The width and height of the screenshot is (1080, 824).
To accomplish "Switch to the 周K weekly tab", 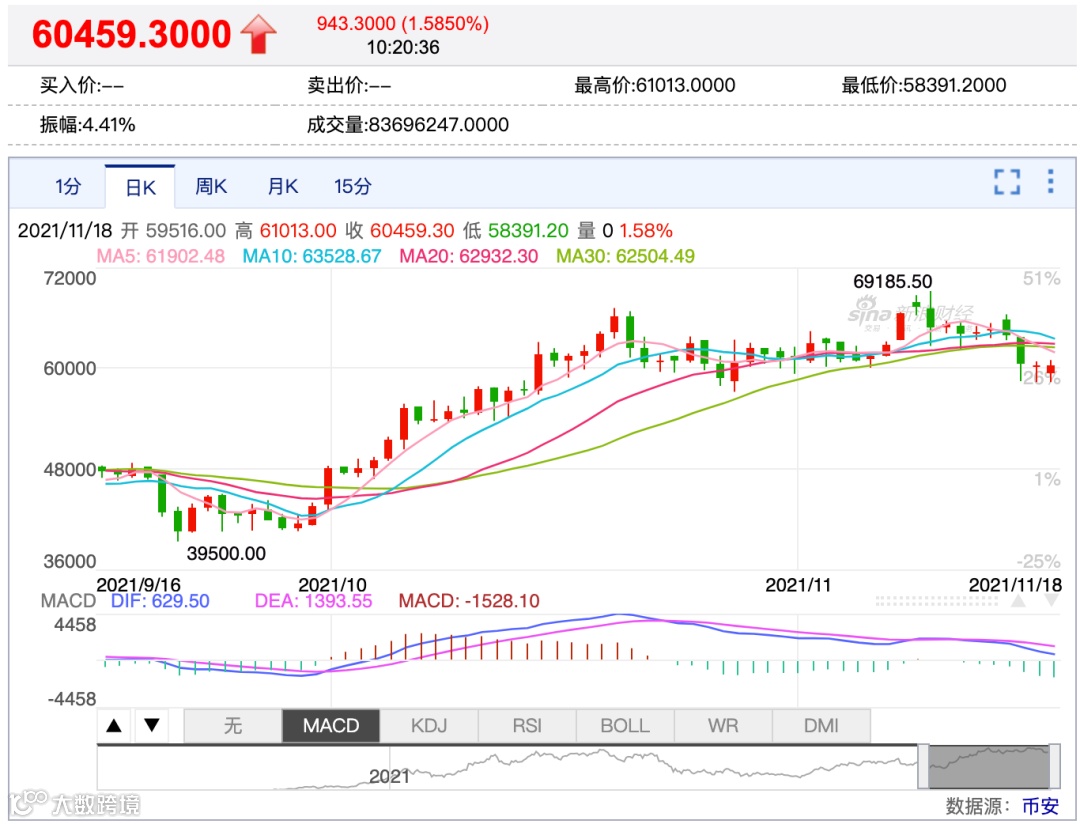I will pyautogui.click(x=211, y=187).
